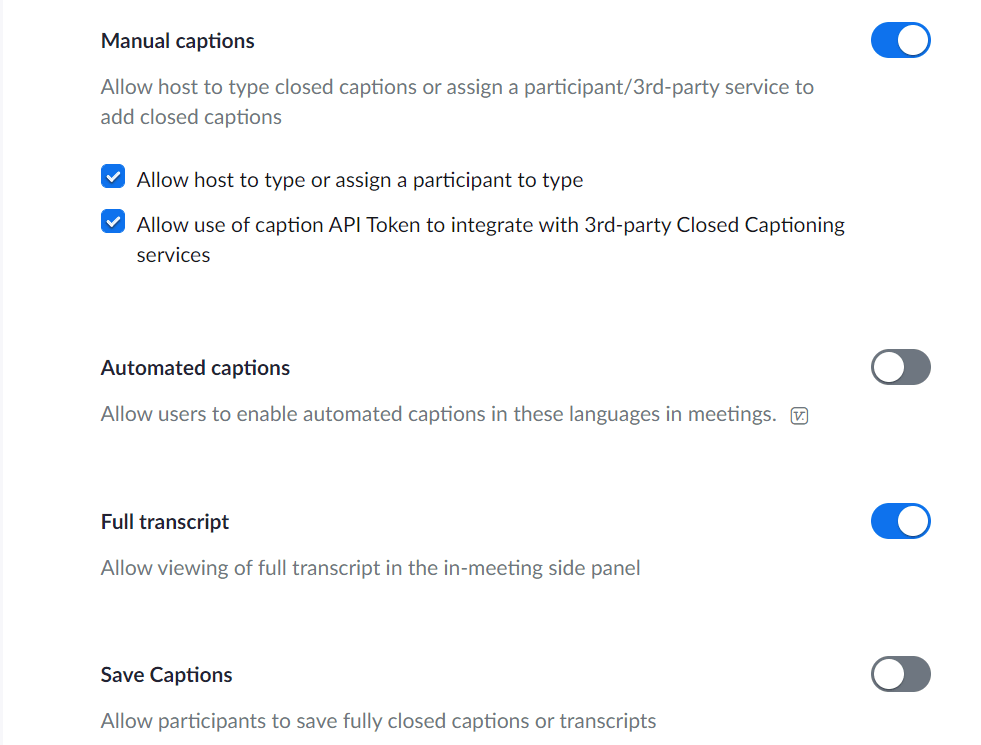Uncheck the caption API Token checkbox

pyautogui.click(x=113, y=221)
